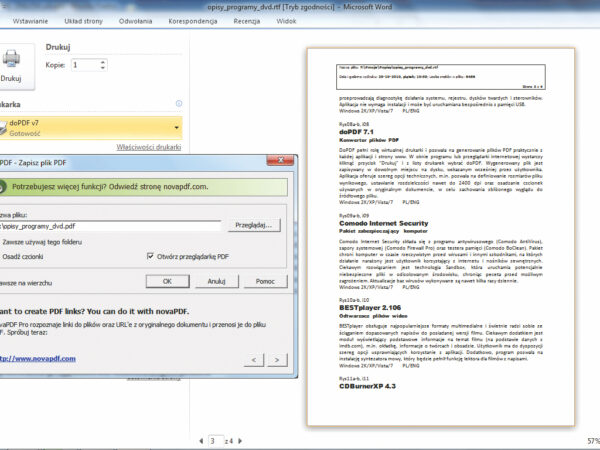Go to the next preview page arrow
The width and height of the screenshot is (600, 450).
point(242,440)
